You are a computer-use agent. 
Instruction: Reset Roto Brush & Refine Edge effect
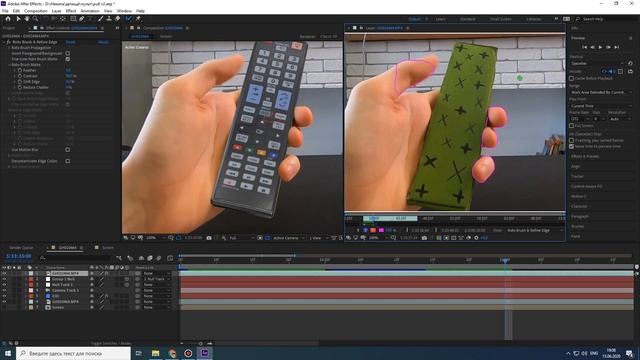[x=70, y=42]
